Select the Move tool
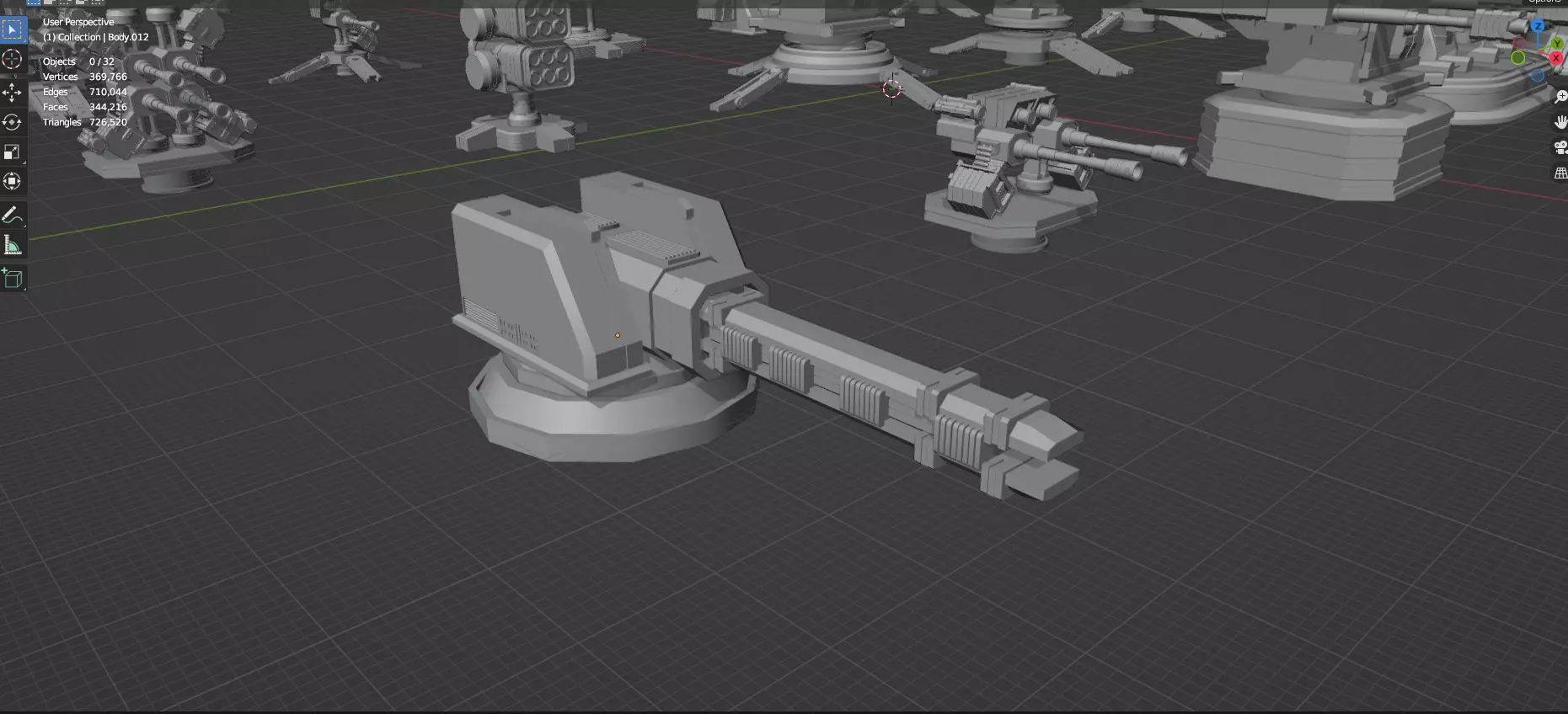1568x714 pixels. (x=12, y=92)
